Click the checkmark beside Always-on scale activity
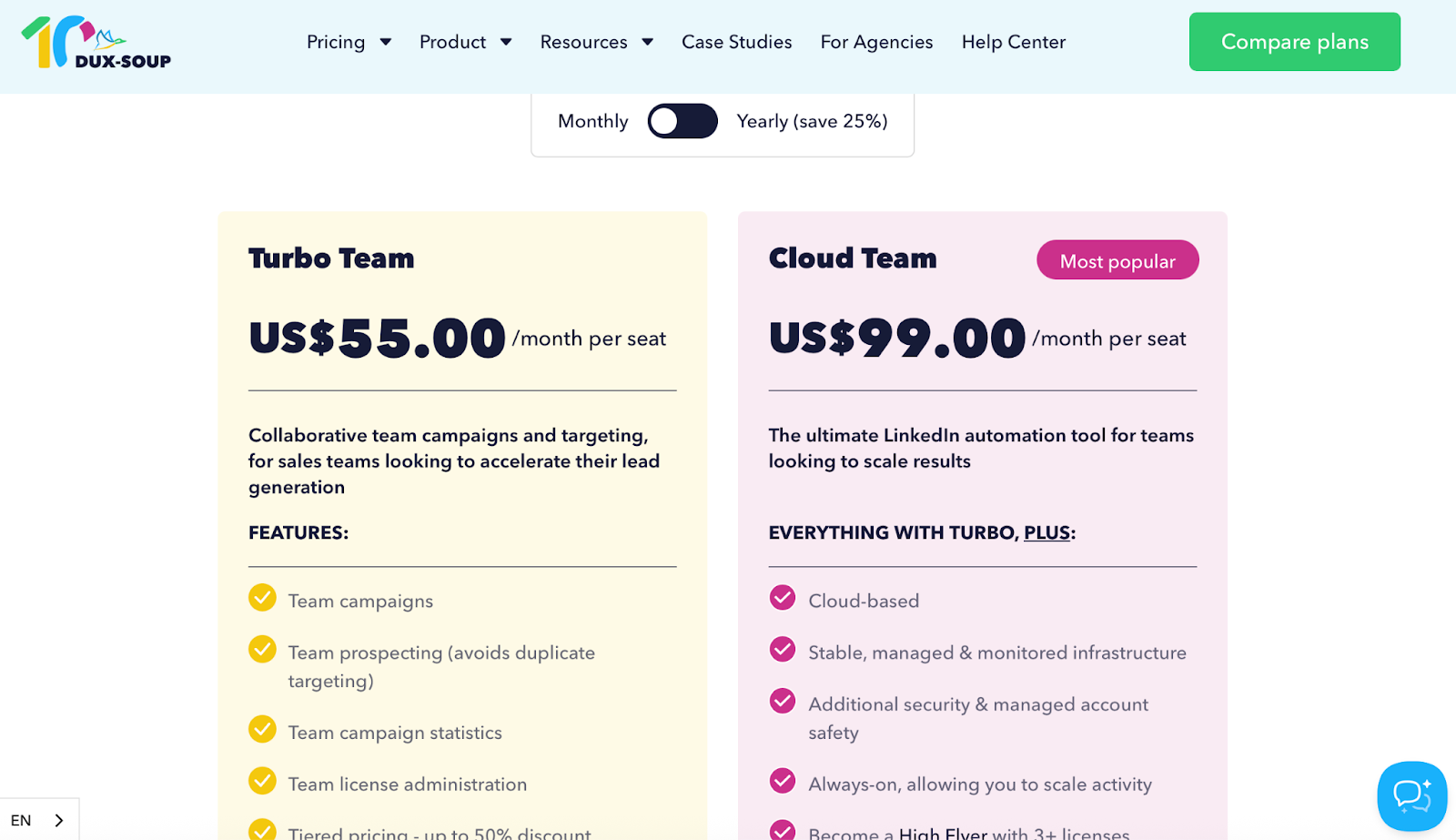1456x840 pixels. [783, 781]
